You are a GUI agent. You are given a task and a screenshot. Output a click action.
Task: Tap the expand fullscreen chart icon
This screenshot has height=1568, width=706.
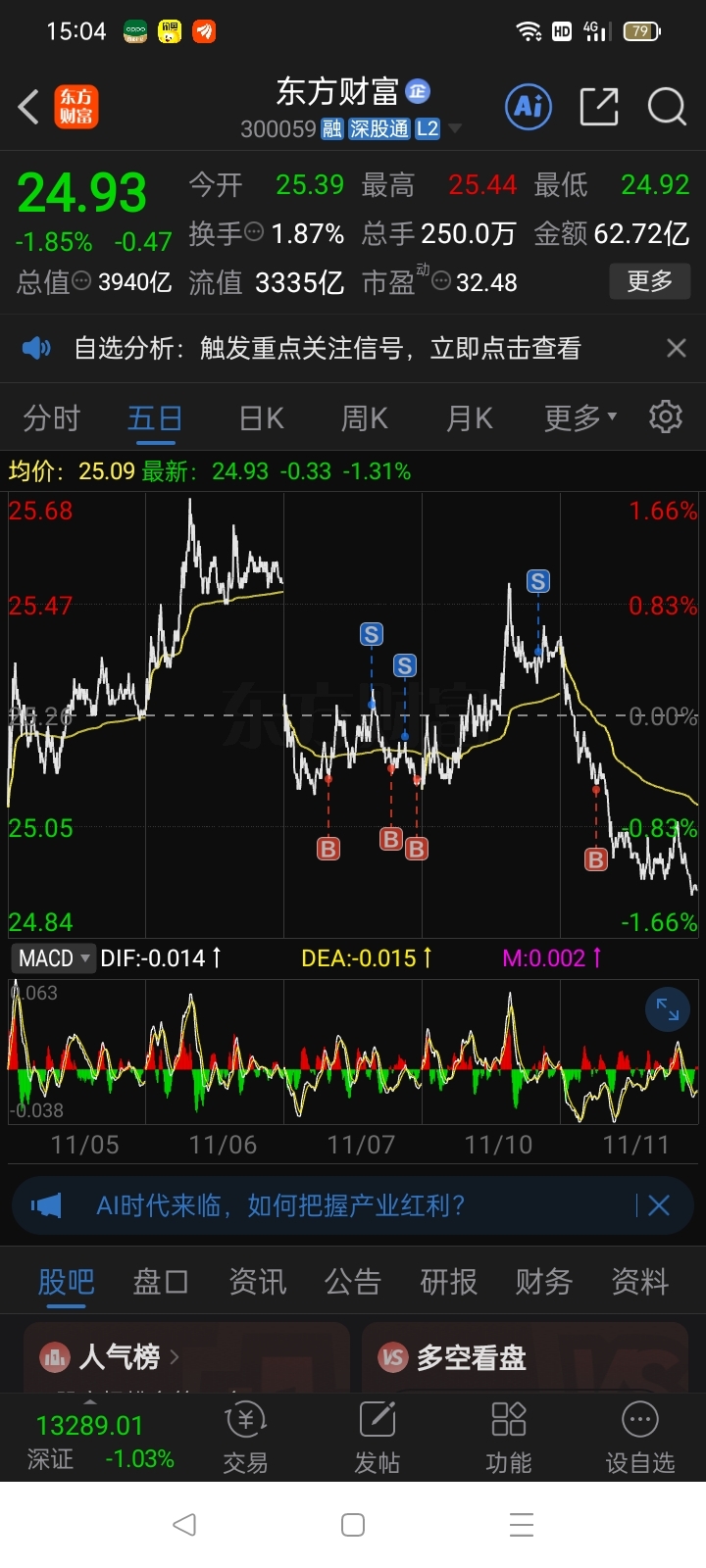[x=668, y=1009]
